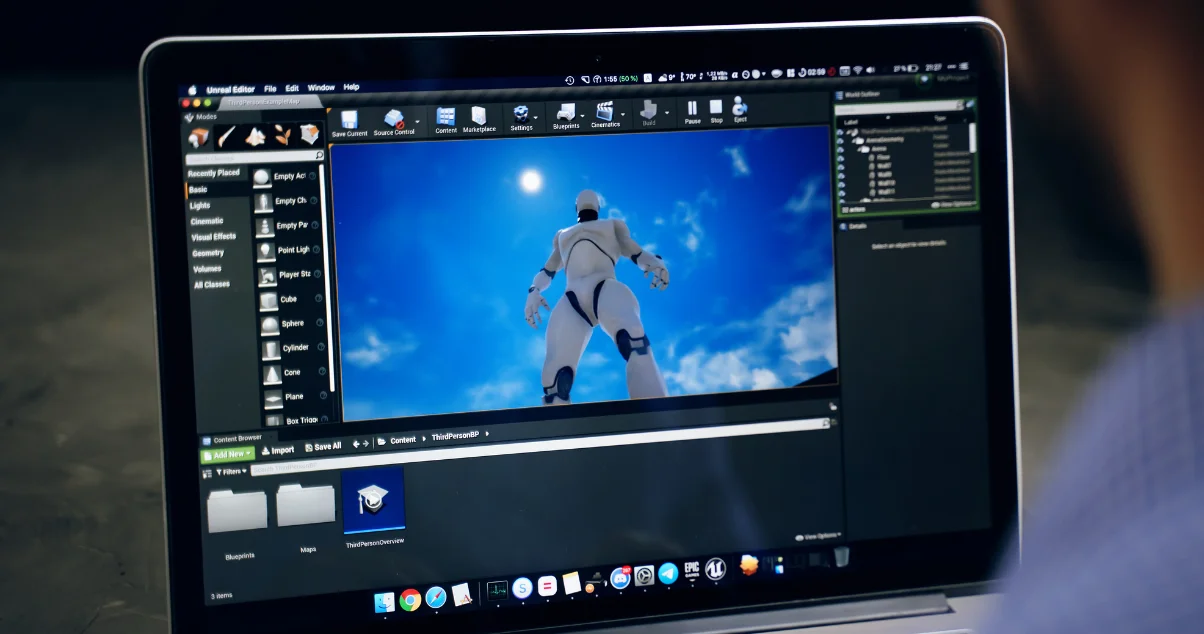
Task: Select the Sphere actor icon
Action: coord(269,325)
